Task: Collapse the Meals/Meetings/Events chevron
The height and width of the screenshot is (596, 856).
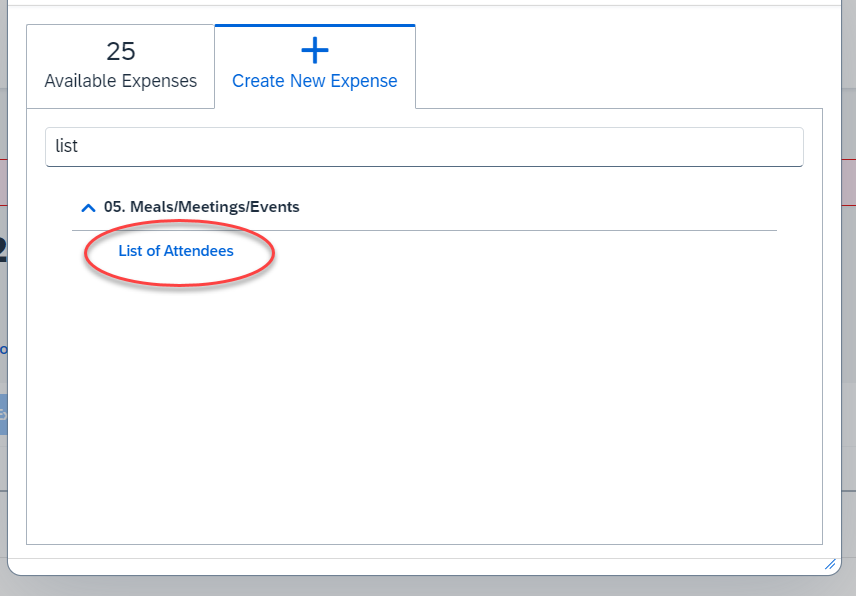Action: pyautogui.click(x=88, y=207)
